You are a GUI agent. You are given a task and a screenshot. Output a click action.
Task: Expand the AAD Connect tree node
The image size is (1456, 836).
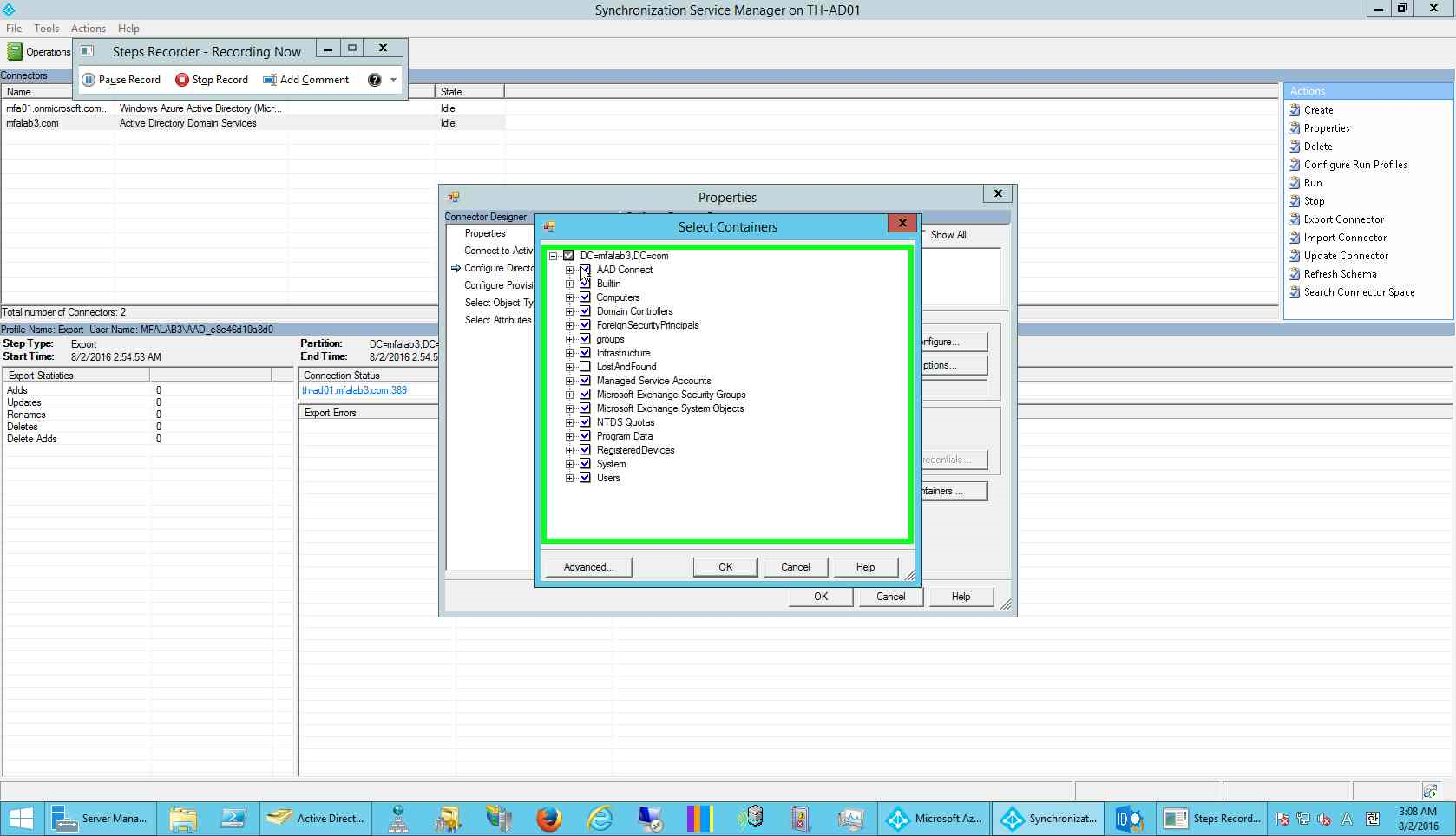tap(569, 270)
